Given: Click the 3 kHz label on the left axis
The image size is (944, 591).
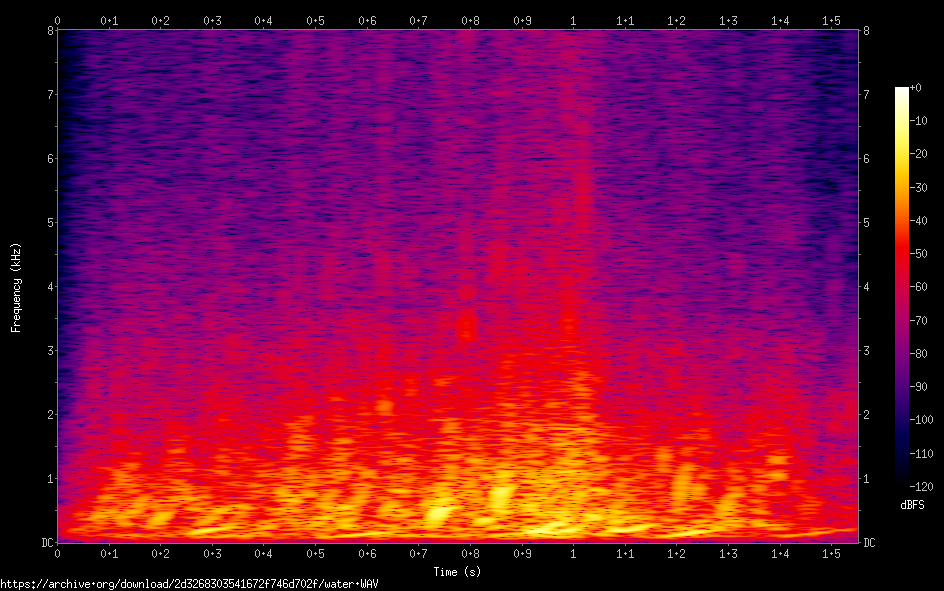Looking at the screenshot, I should [x=49, y=351].
